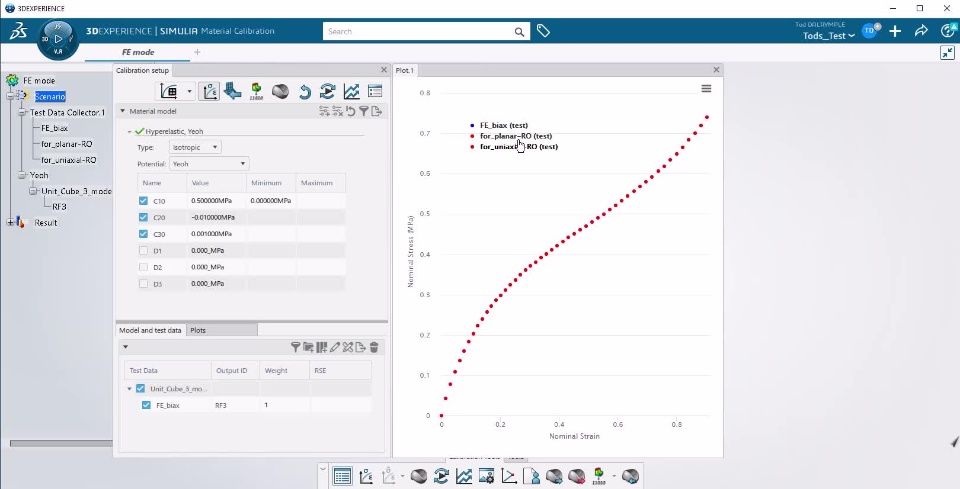The width and height of the screenshot is (960, 489).
Task: Click the add parameter sliders icon
Action: 324,111
